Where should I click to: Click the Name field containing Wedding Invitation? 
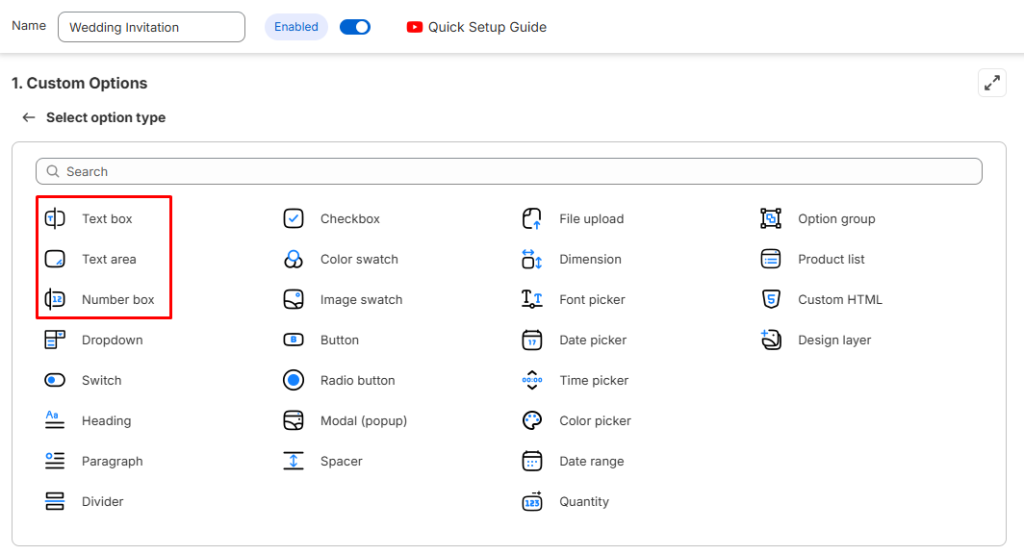151,27
